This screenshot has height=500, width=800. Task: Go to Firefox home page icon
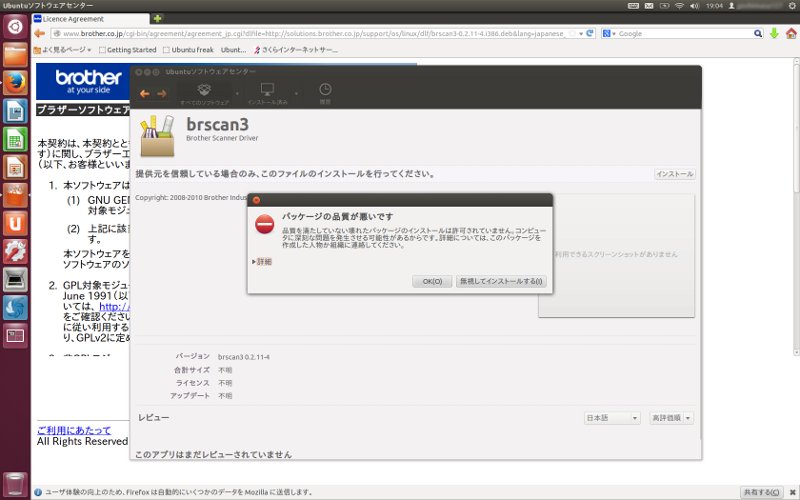pyautogui.click(x=791, y=34)
